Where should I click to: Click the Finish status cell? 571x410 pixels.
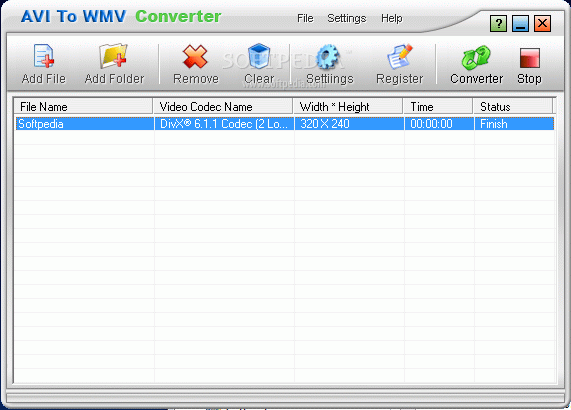[514, 124]
